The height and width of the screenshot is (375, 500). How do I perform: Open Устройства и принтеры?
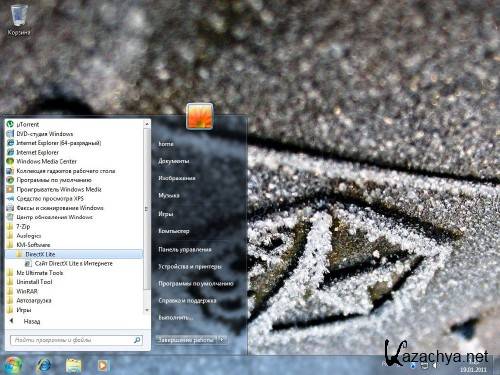[190, 267]
